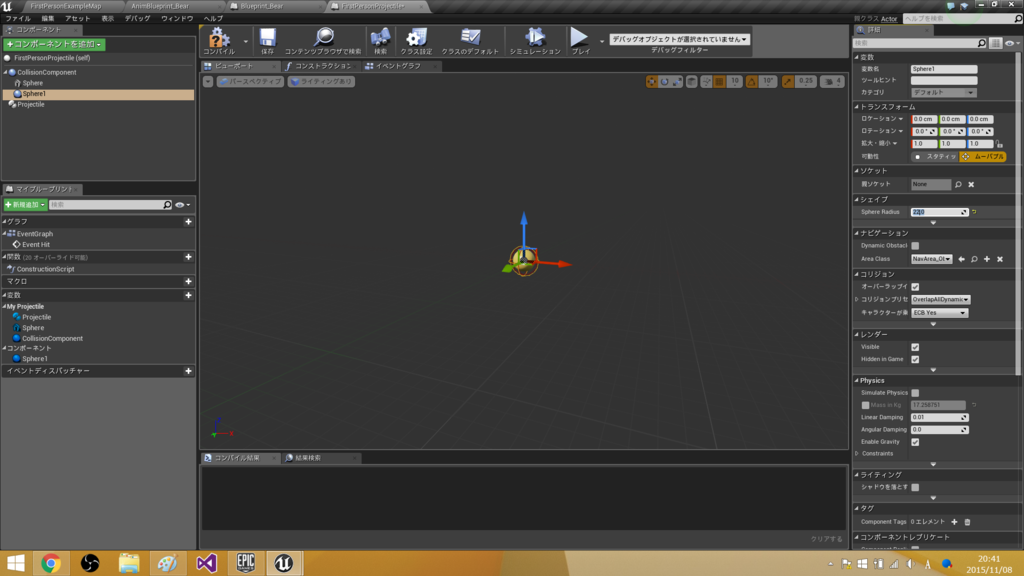The height and width of the screenshot is (576, 1024).
Task: Remove all Component Tags with the trash icon
Action: (x=967, y=522)
